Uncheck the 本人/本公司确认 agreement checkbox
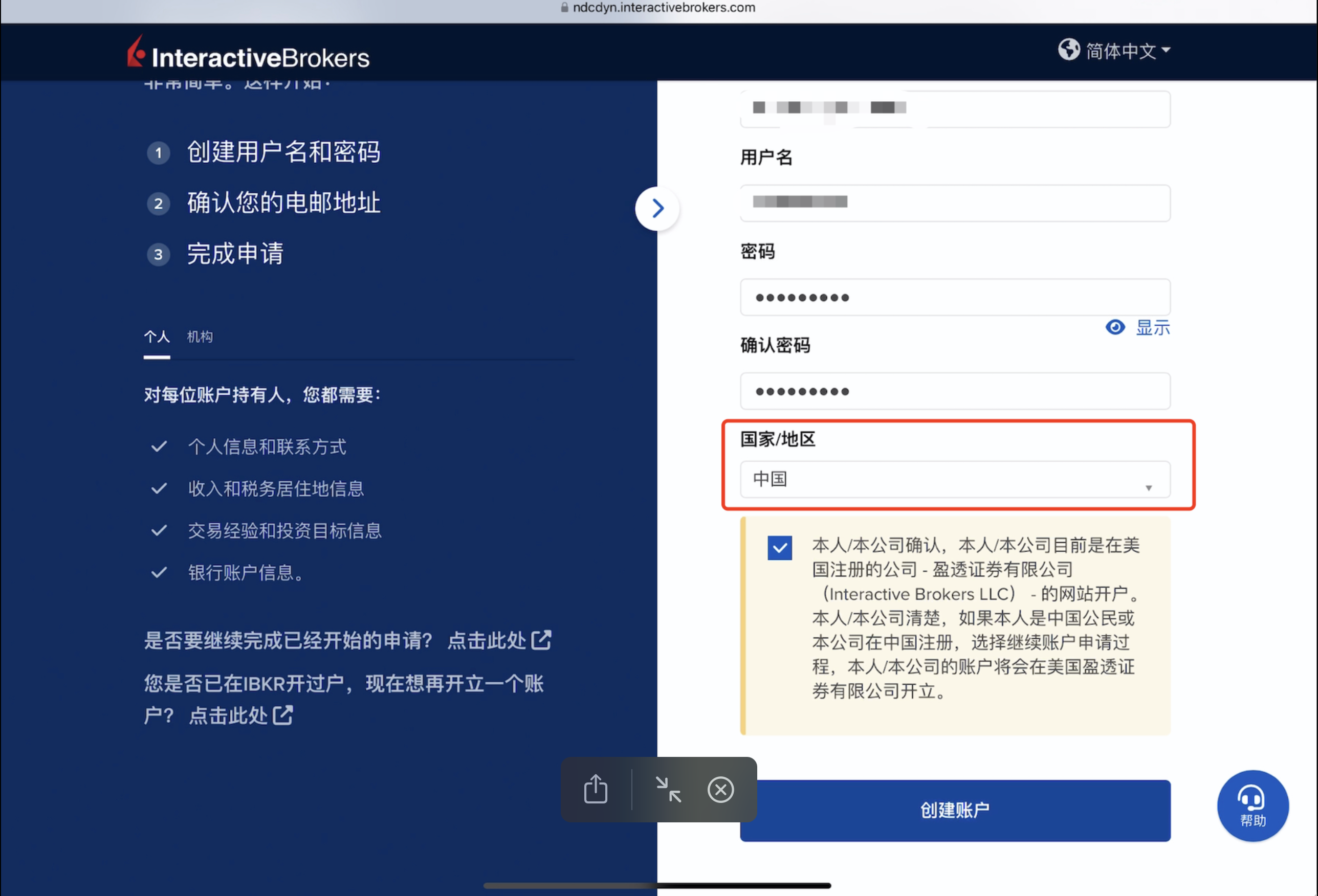This screenshot has height=896, width=1318. pyautogui.click(x=780, y=548)
